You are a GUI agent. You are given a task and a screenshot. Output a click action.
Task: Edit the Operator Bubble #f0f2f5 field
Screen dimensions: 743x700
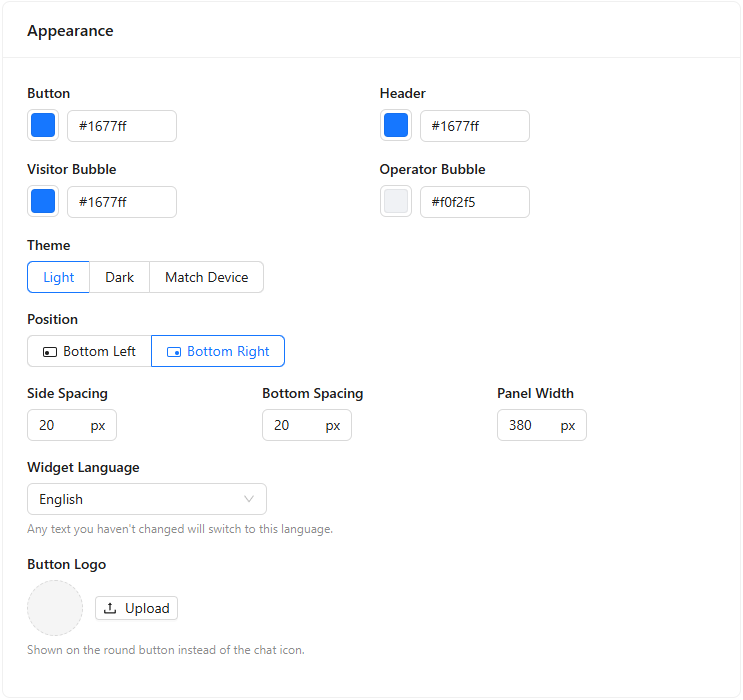[475, 201]
